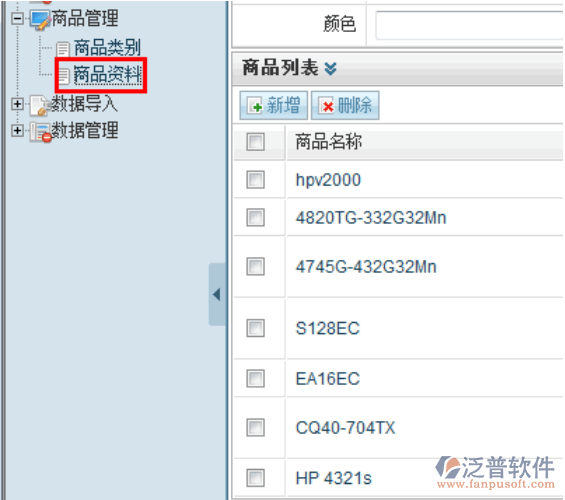Screen dimensions: 565x500
Task: Click the 数据管理 icon with red badge
Action: point(40,132)
